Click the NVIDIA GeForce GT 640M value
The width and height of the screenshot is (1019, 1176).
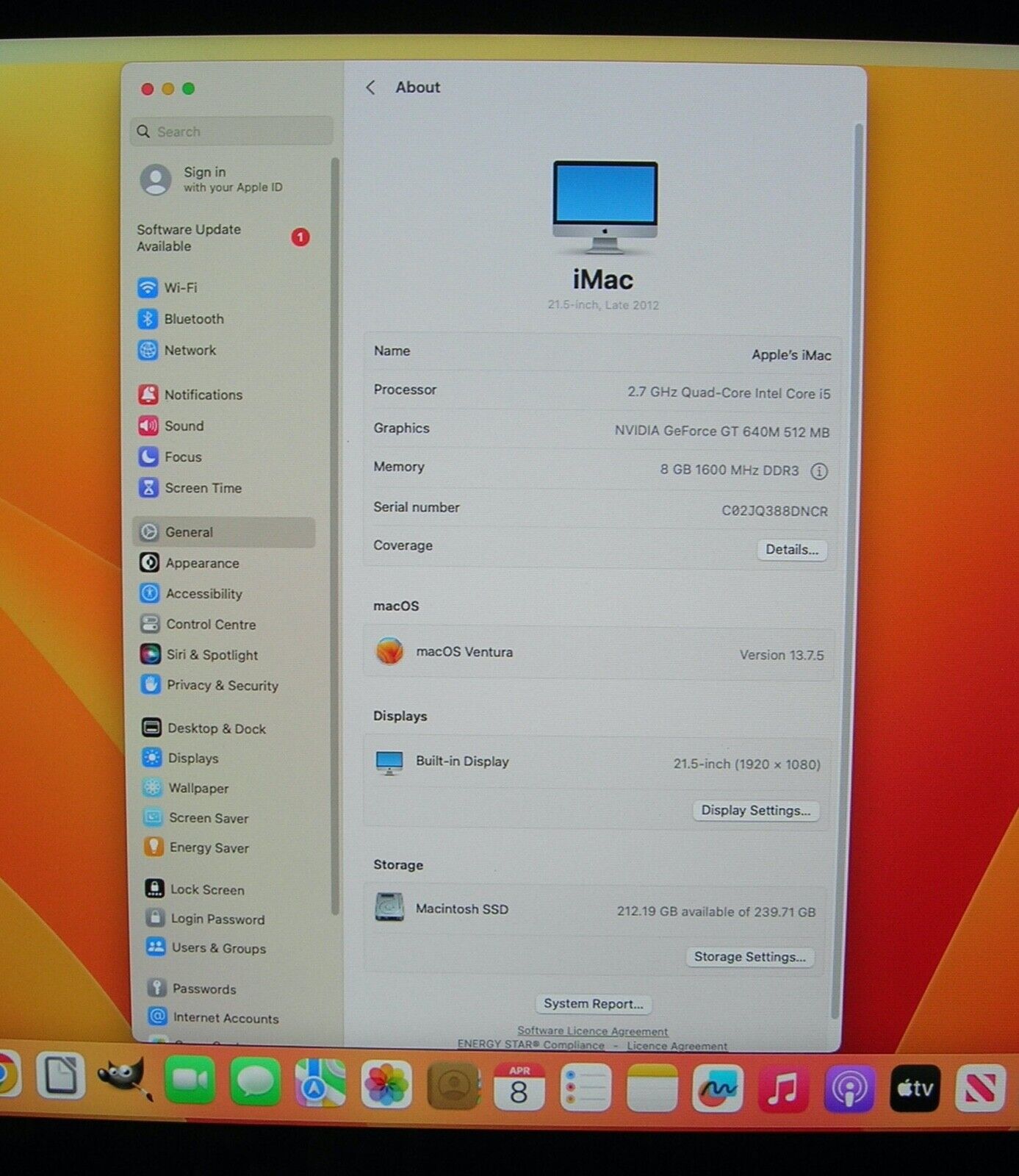(x=722, y=432)
